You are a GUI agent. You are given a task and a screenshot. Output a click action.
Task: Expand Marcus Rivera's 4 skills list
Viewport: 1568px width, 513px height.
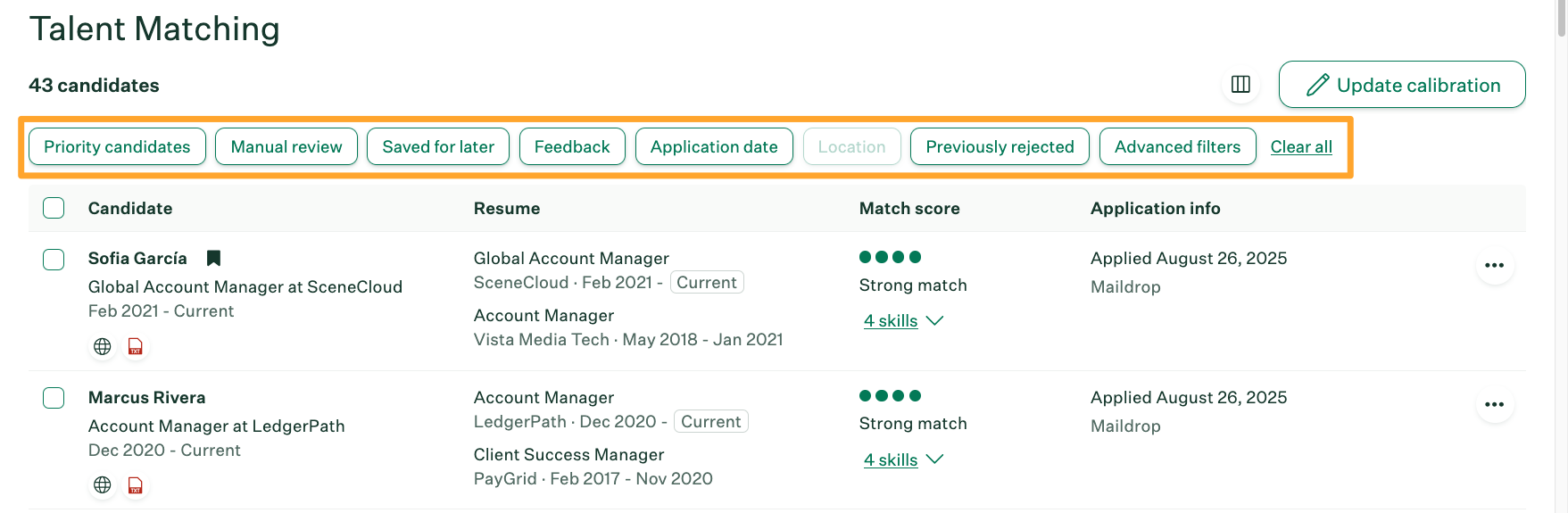tap(902, 460)
